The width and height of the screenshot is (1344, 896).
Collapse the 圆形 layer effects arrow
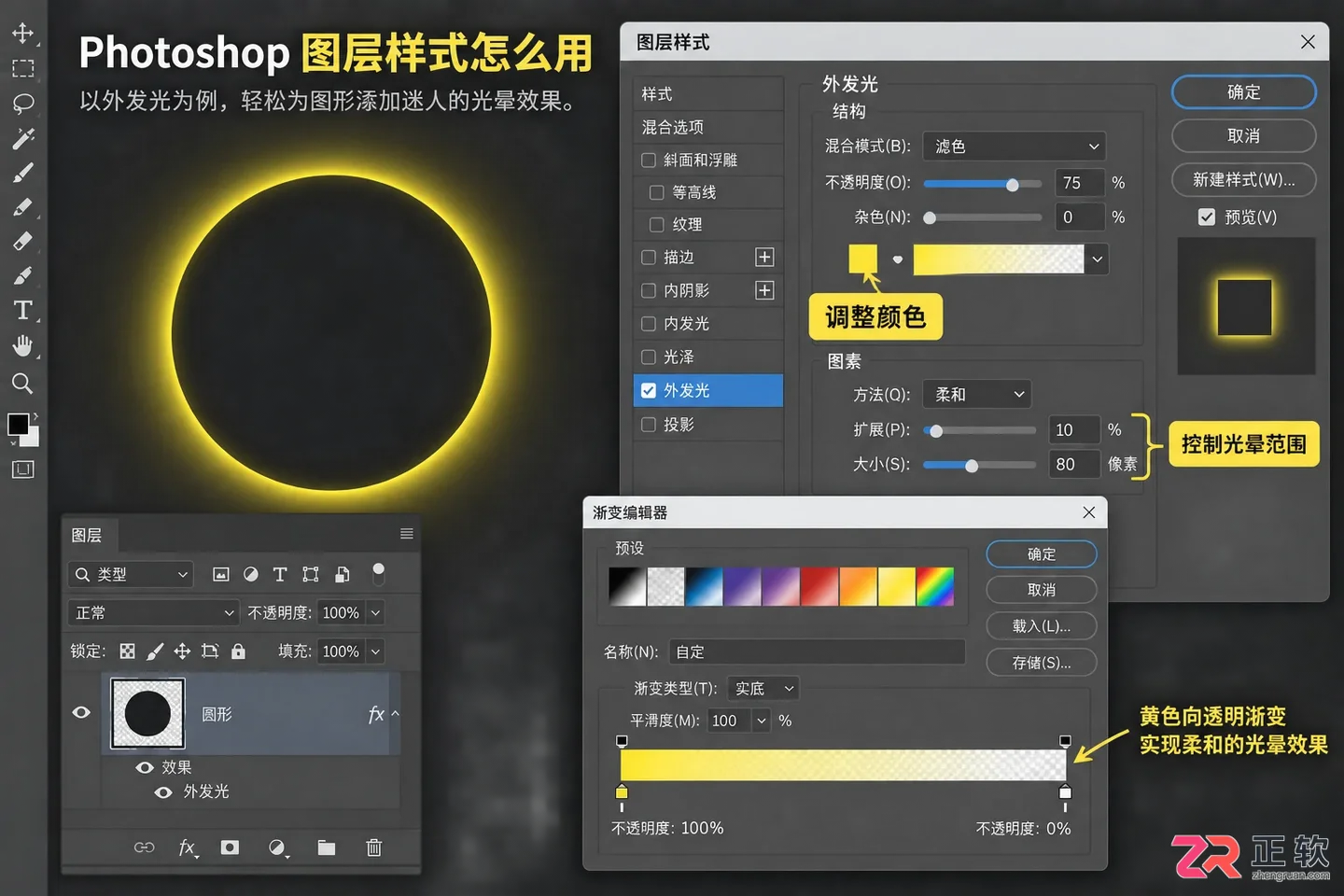[395, 713]
